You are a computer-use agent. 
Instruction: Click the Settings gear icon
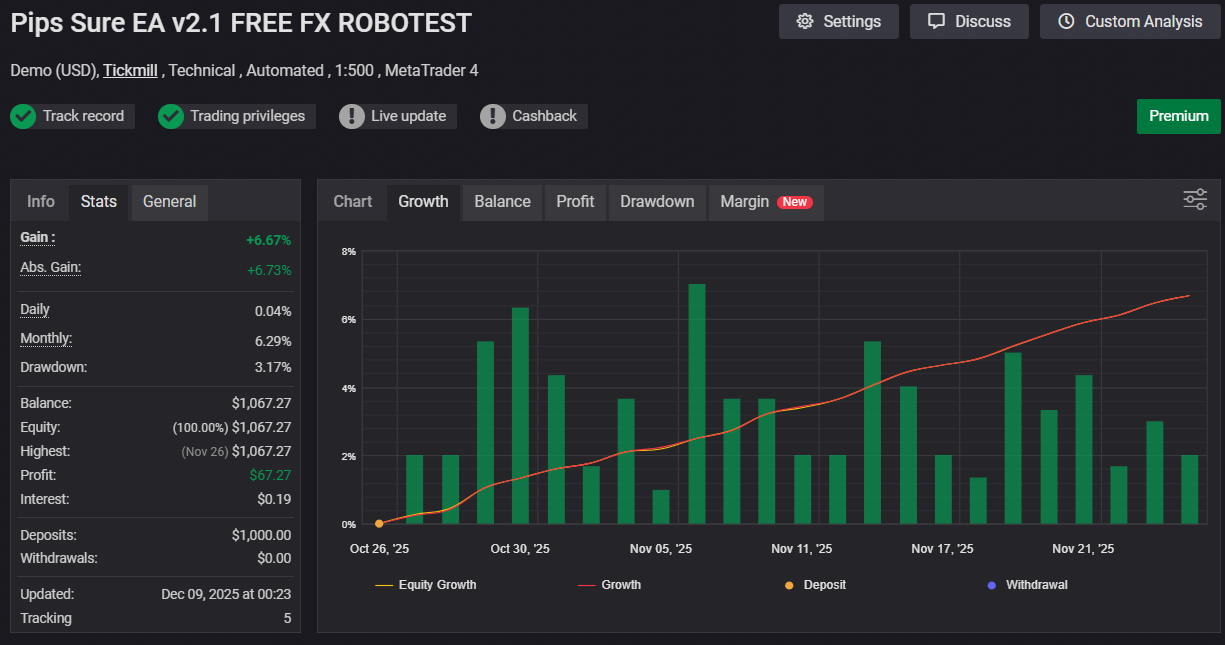(805, 21)
